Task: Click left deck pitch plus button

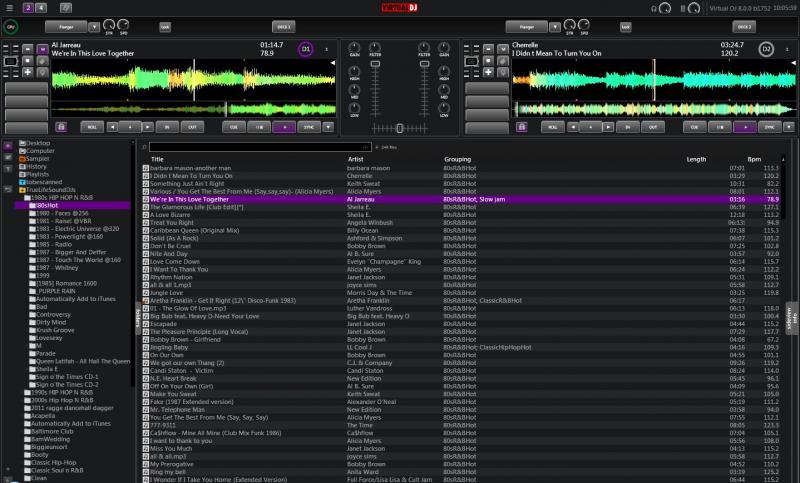Action: tap(28, 72)
